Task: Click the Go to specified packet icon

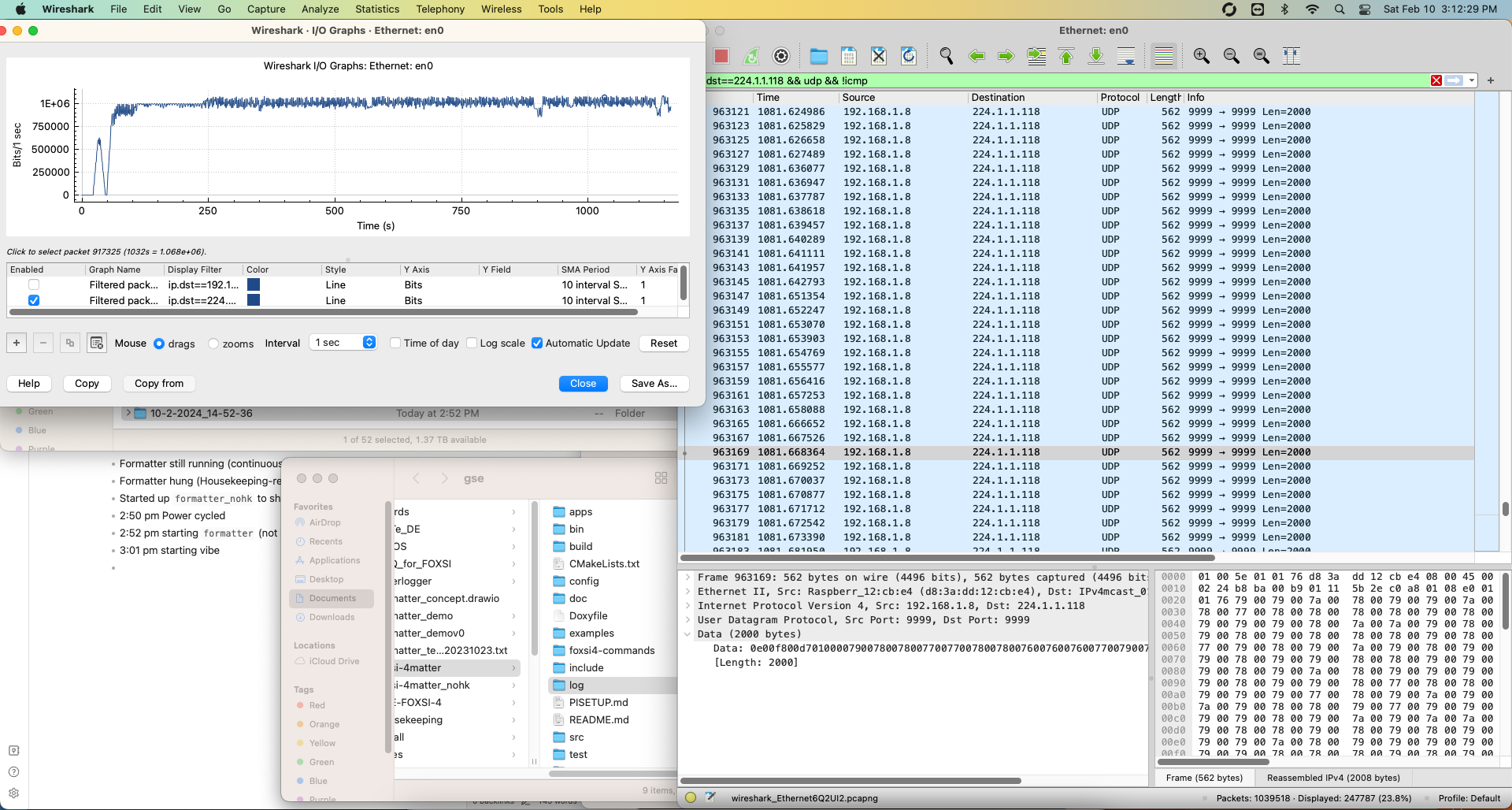Action: click(x=1036, y=56)
